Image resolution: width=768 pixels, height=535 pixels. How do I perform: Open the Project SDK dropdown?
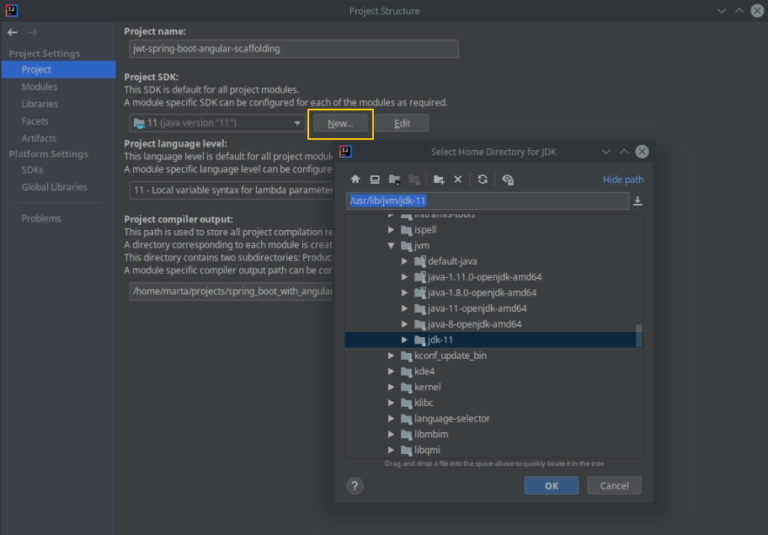coord(297,123)
